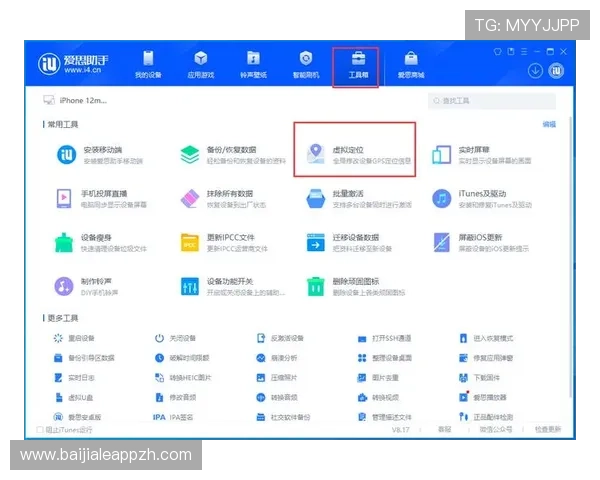Open the 实时日志 real-time log tool
Viewport: 600px width, 480px height.
click(74, 378)
